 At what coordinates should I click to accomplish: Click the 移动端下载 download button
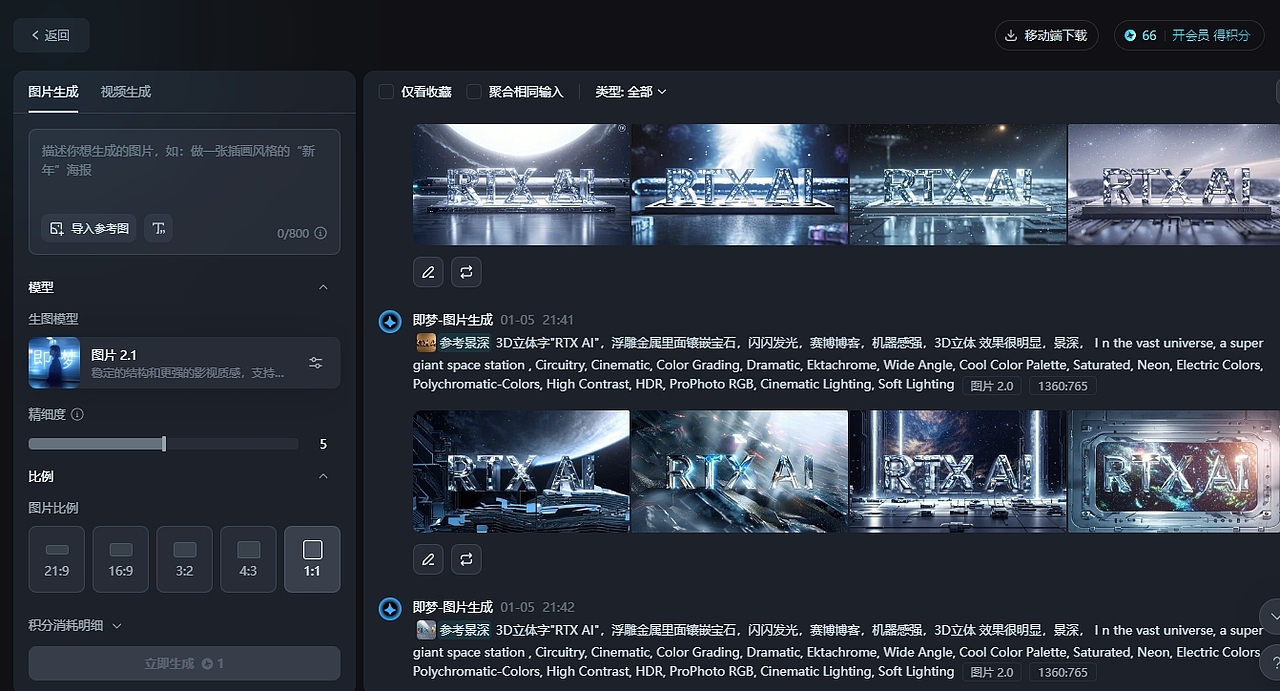[x=1047, y=35]
